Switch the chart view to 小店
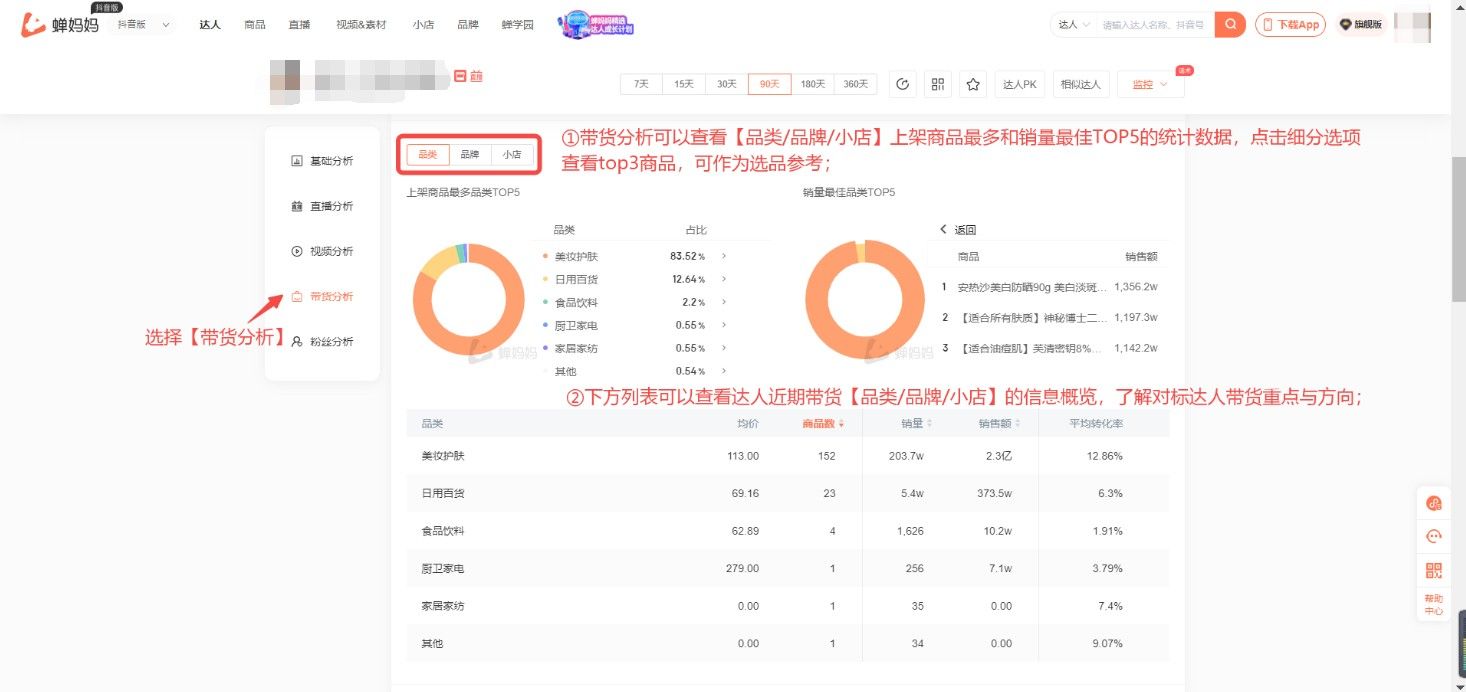1466x692 pixels. tap(513, 155)
